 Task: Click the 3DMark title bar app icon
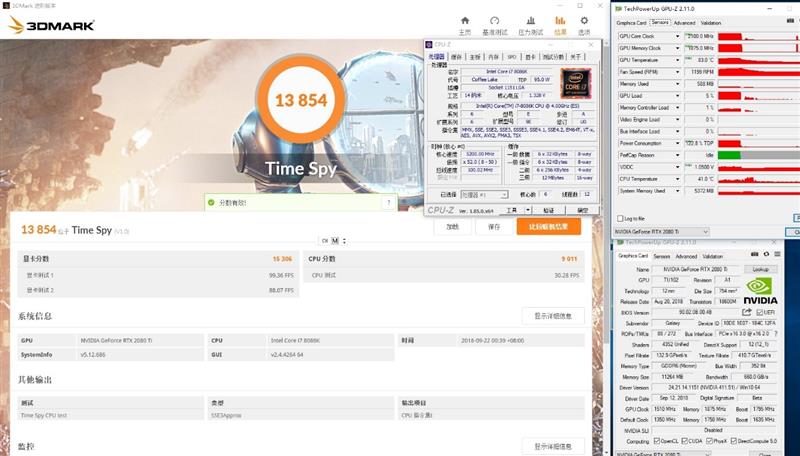click(6, 6)
